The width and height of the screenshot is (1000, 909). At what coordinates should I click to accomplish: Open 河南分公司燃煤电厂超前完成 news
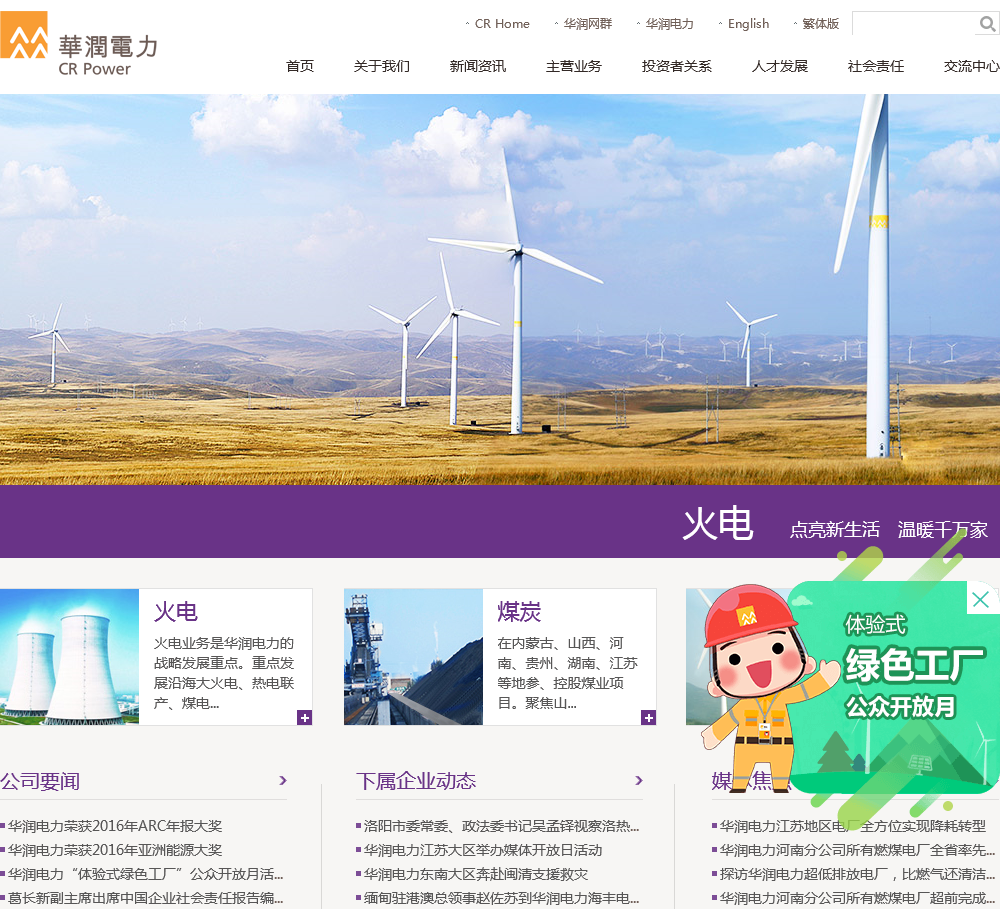point(857,898)
